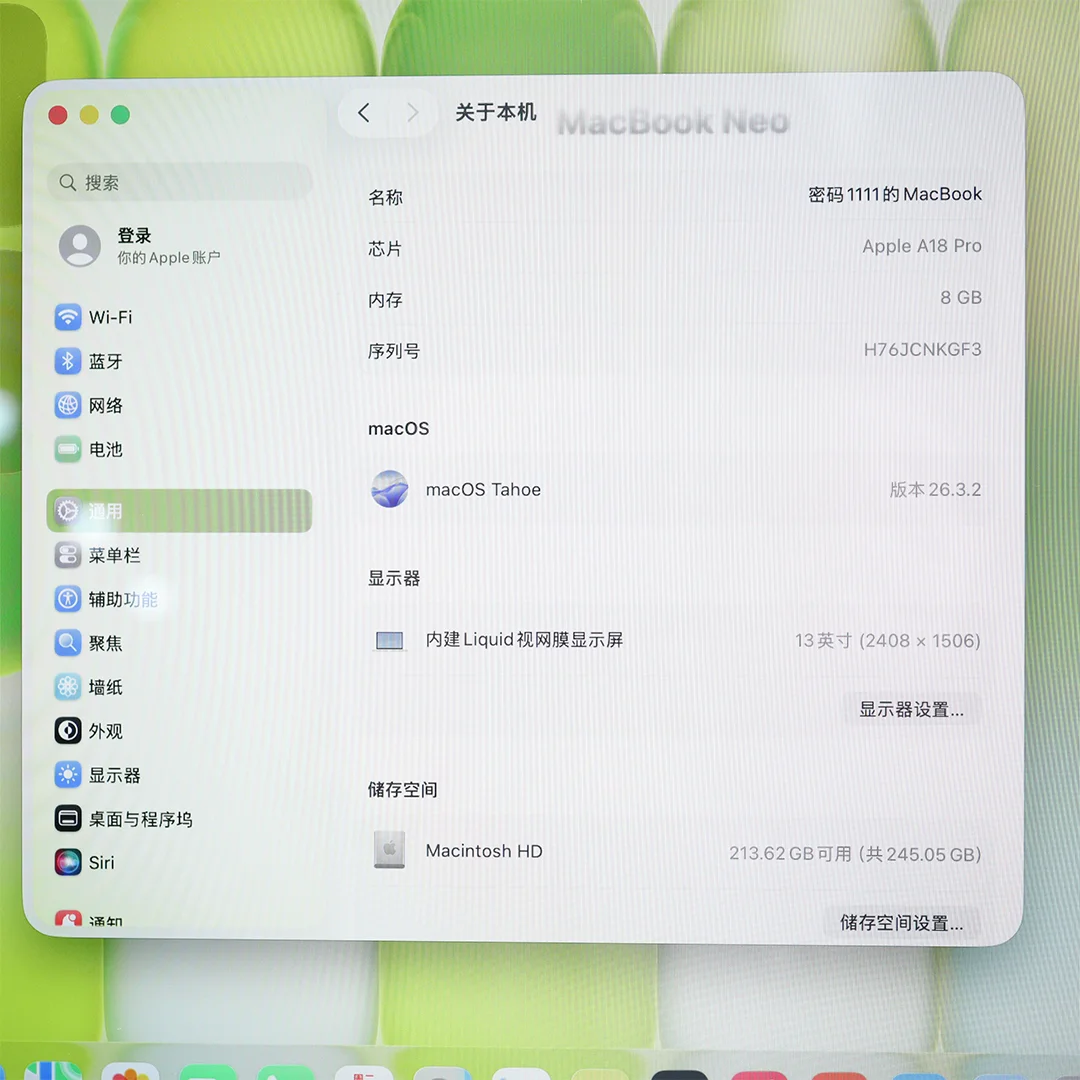The width and height of the screenshot is (1080, 1080).
Task: Open 外观 appearance settings
Action: click(x=105, y=731)
